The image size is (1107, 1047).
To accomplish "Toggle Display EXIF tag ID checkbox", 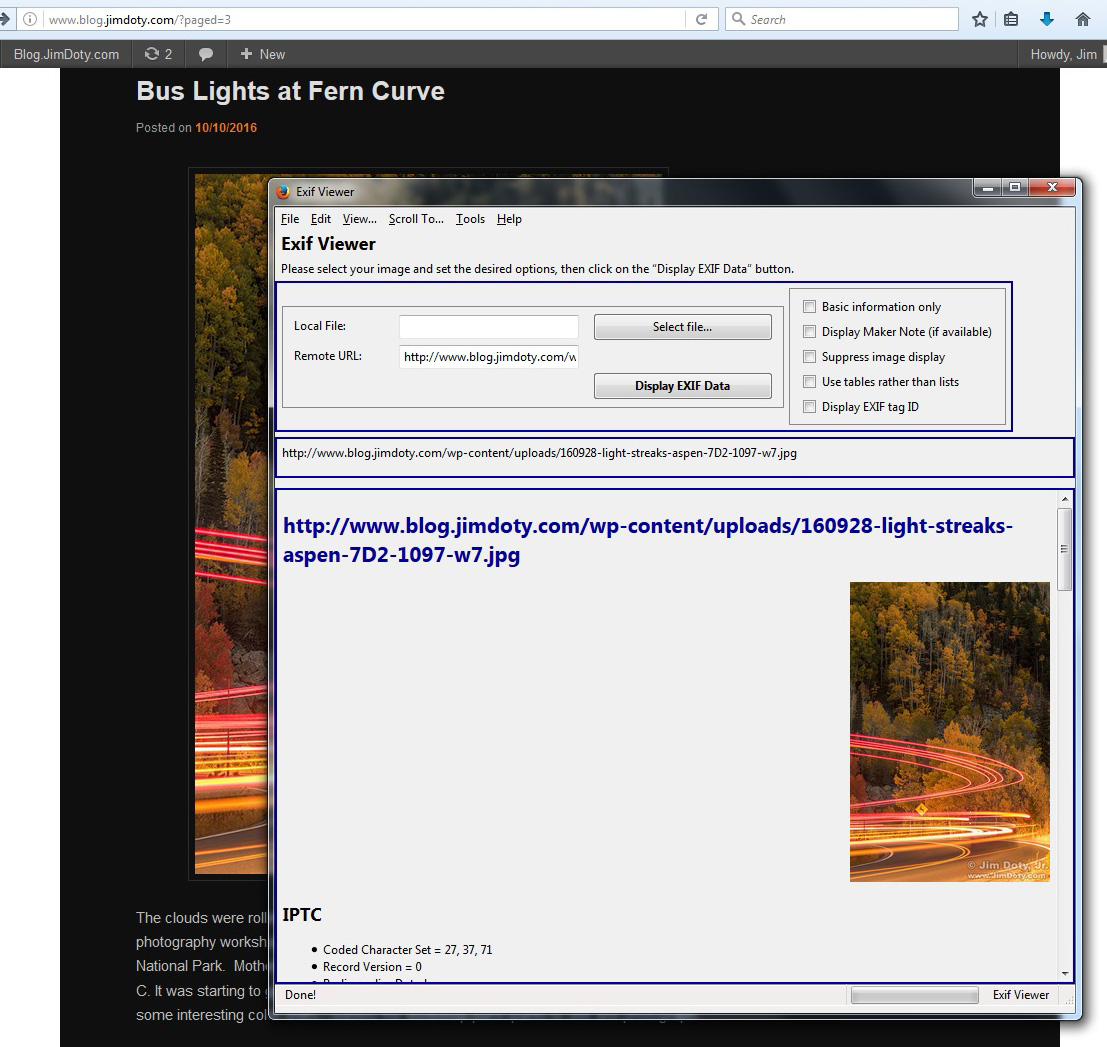I will [809, 407].
